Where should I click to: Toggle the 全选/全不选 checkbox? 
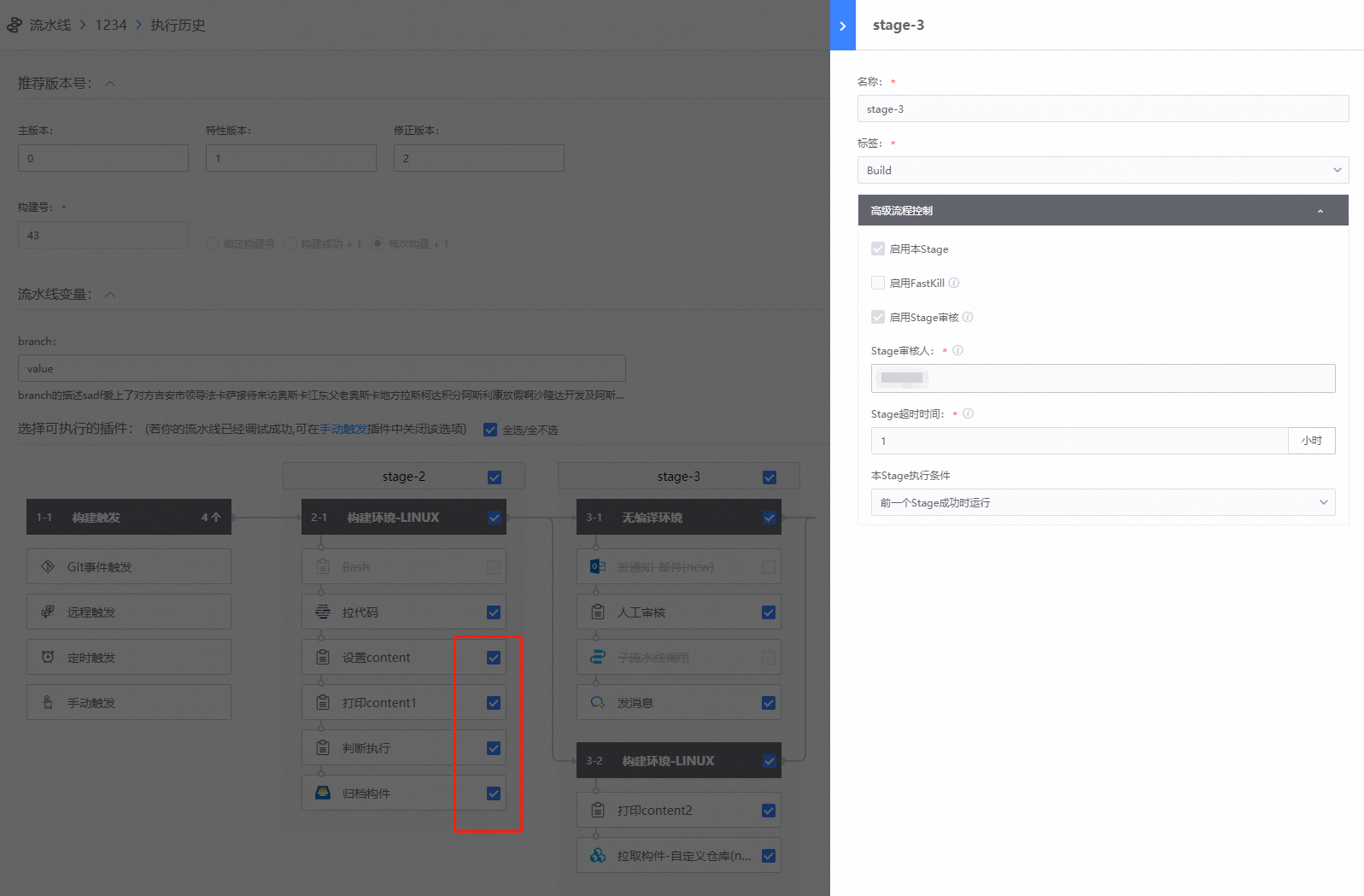point(490,430)
